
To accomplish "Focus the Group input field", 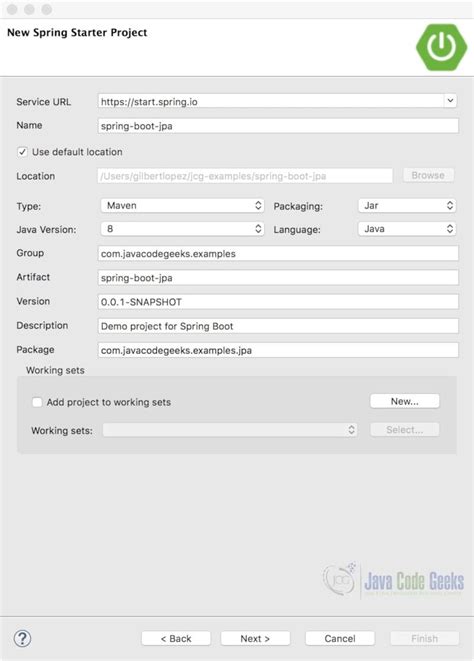I will [x=278, y=253].
